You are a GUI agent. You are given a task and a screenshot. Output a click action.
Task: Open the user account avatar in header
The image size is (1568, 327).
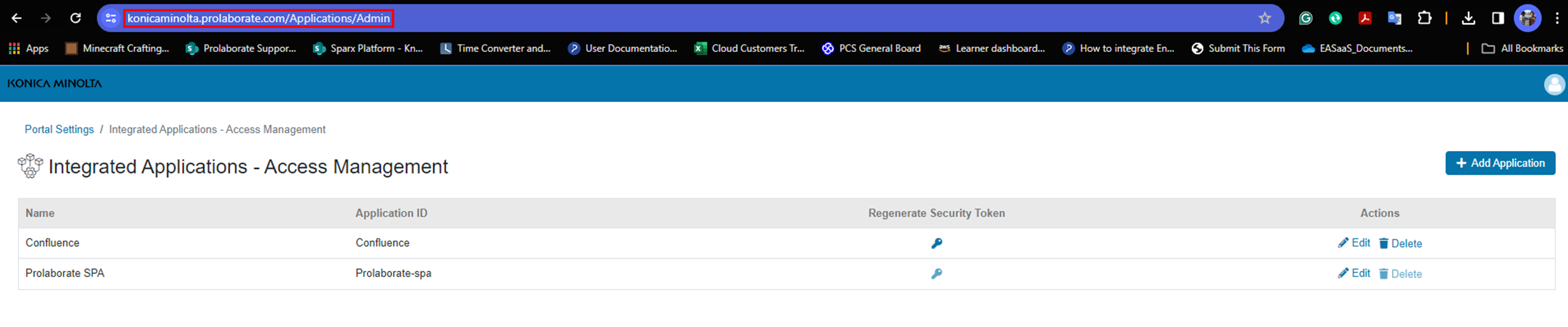[x=1554, y=84]
